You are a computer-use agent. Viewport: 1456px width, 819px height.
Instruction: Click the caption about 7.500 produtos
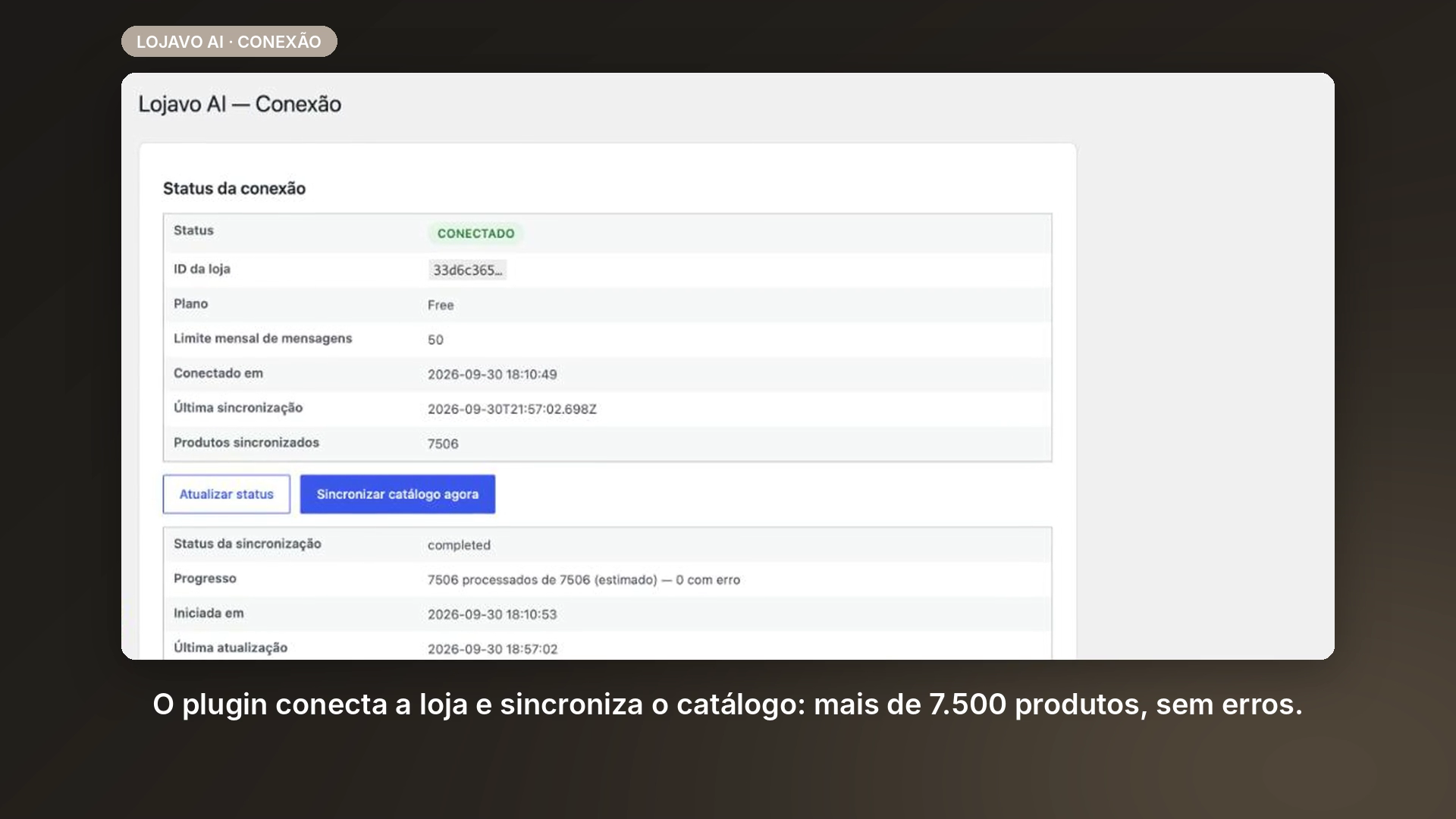click(727, 704)
